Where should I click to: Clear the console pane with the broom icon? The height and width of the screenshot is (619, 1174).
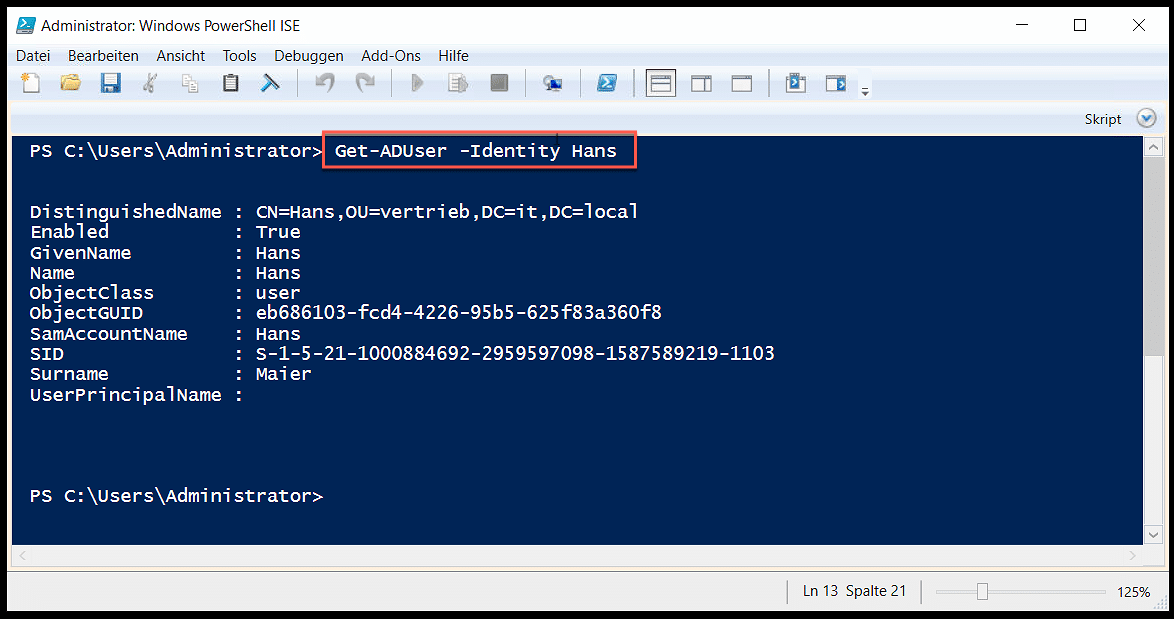(x=270, y=83)
